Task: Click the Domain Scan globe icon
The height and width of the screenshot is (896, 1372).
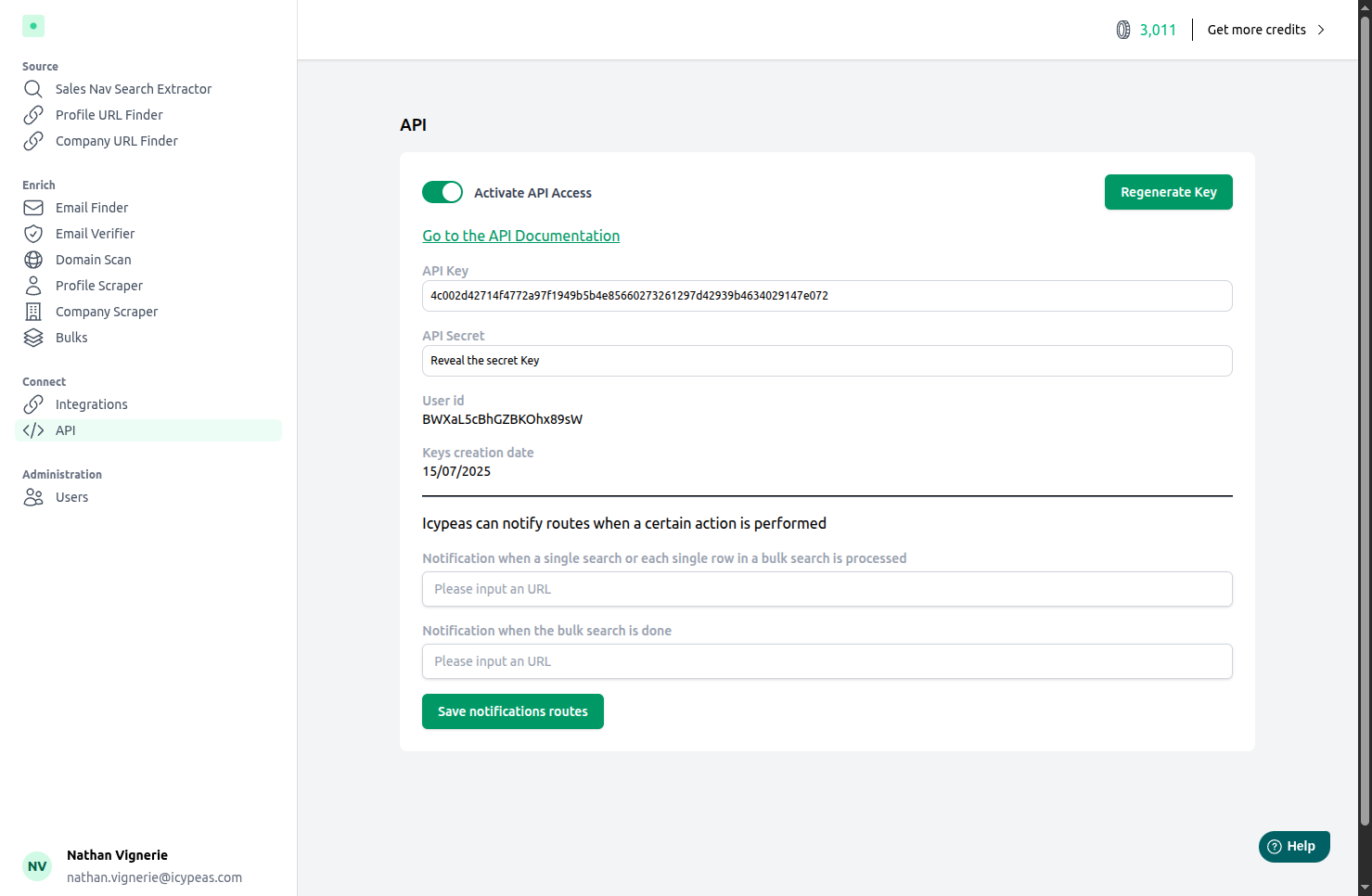Action: (33, 260)
